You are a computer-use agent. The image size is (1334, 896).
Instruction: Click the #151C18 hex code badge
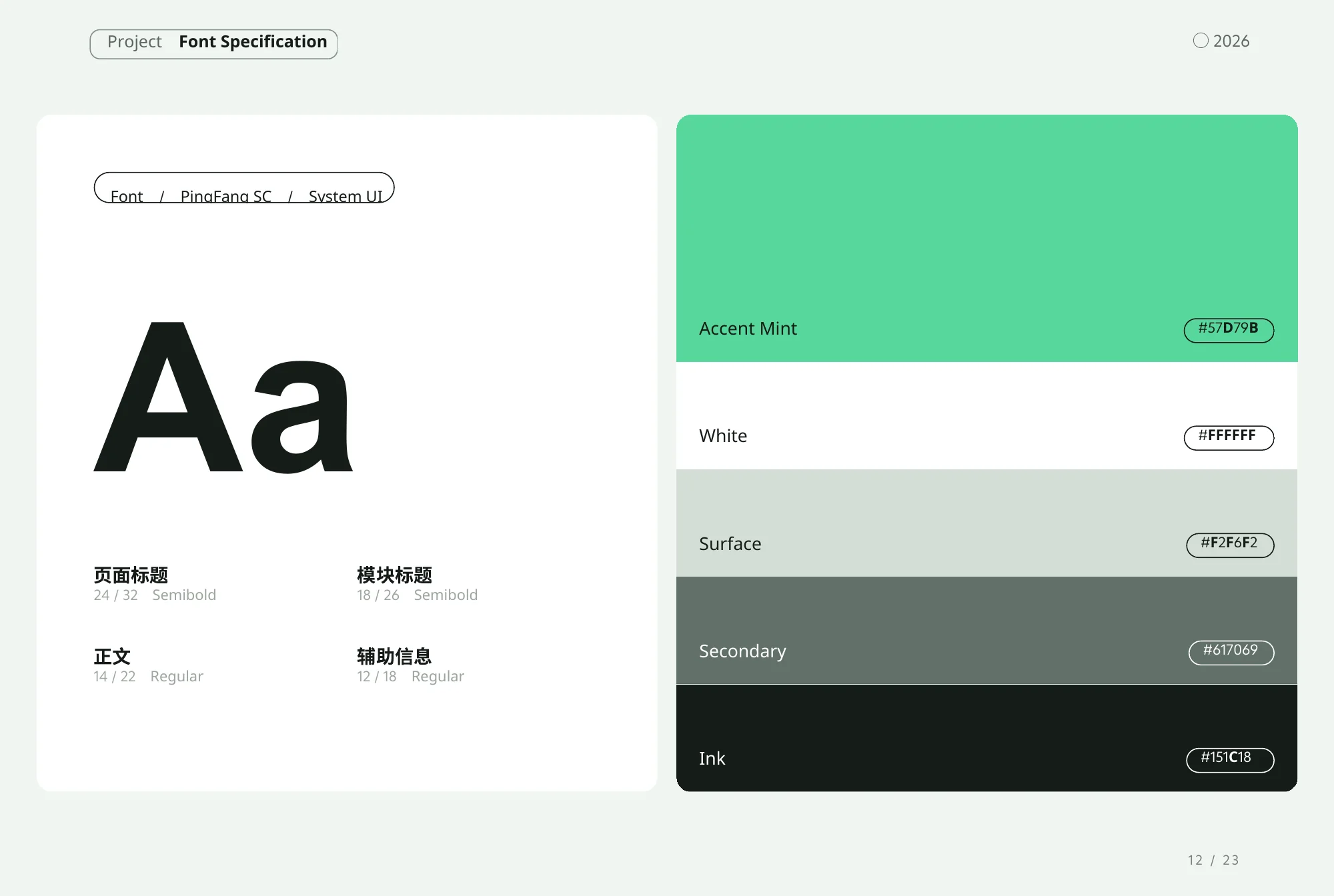coord(1230,760)
